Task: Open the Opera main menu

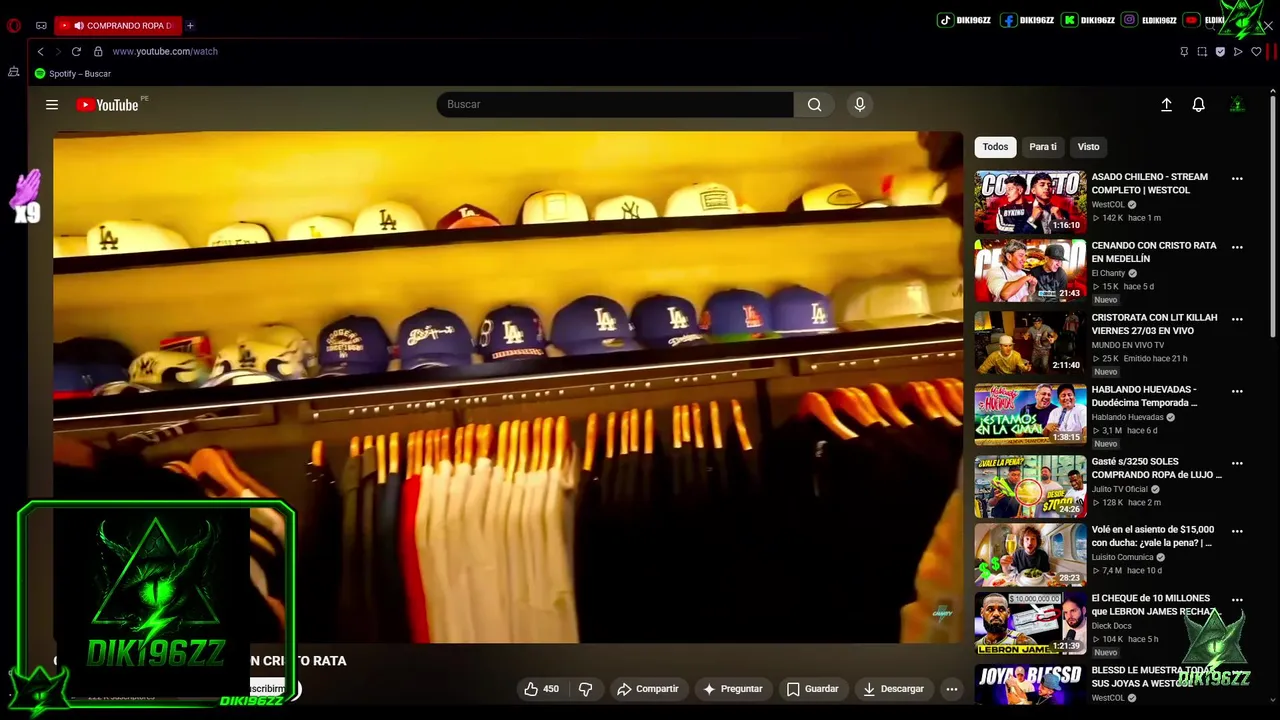Action: (x=14, y=25)
